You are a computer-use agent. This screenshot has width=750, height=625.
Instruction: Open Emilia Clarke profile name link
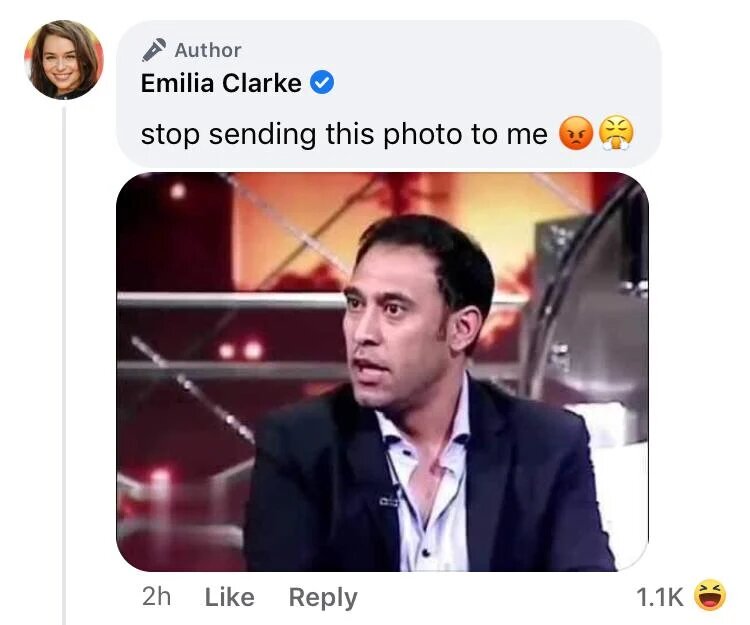221,84
